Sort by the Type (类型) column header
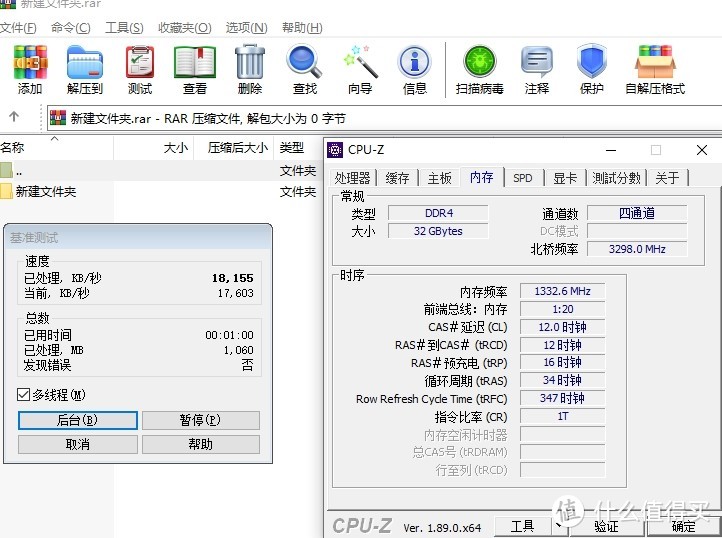This screenshot has height=538, width=722. [x=297, y=148]
